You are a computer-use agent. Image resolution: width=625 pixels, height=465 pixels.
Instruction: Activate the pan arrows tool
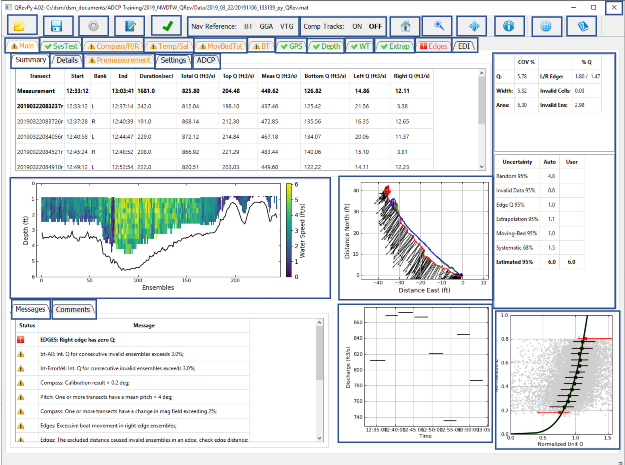[x=472, y=26]
